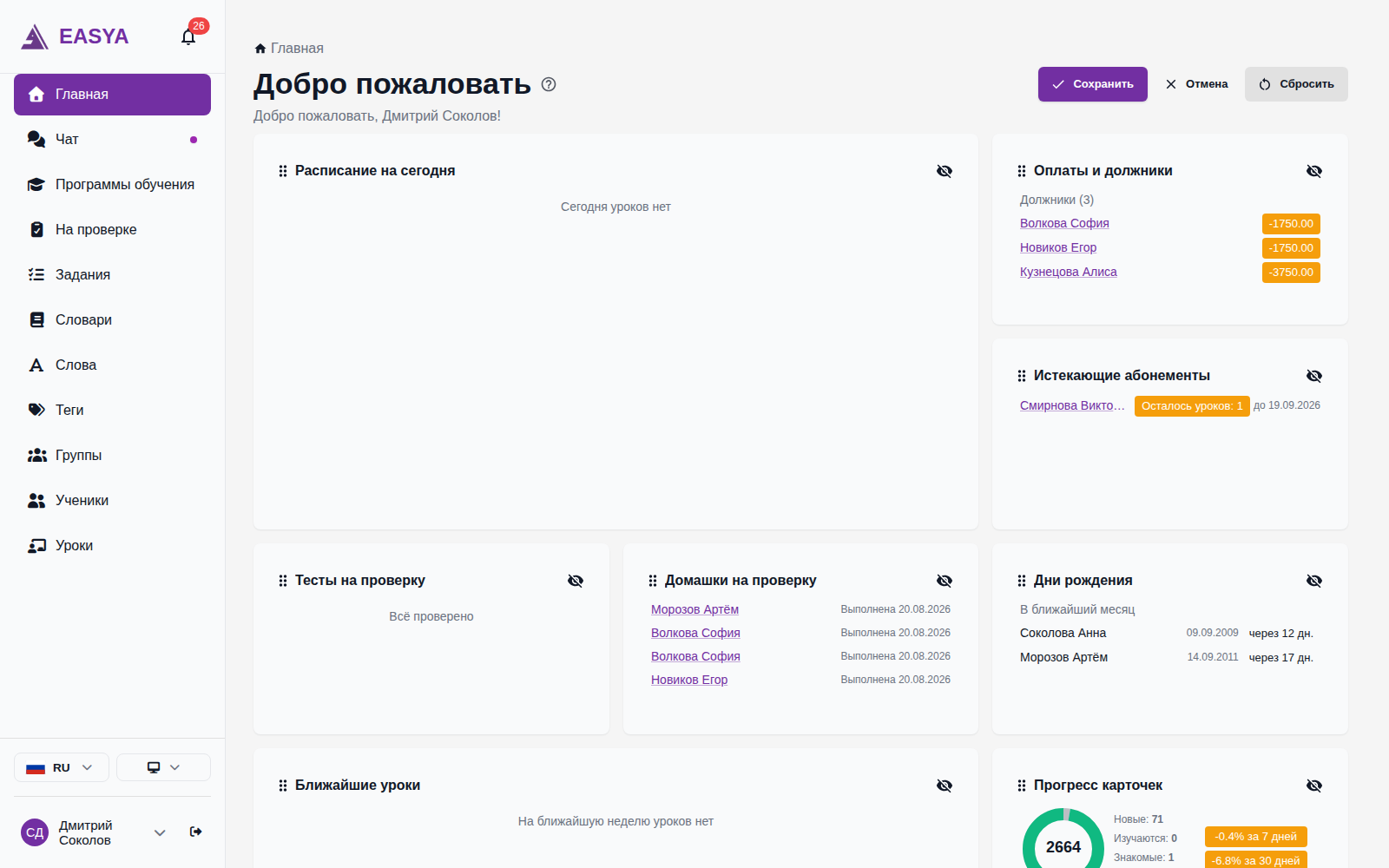Hide the Оплаты и должники widget
Screen dimensions: 1389x868
1314,171
